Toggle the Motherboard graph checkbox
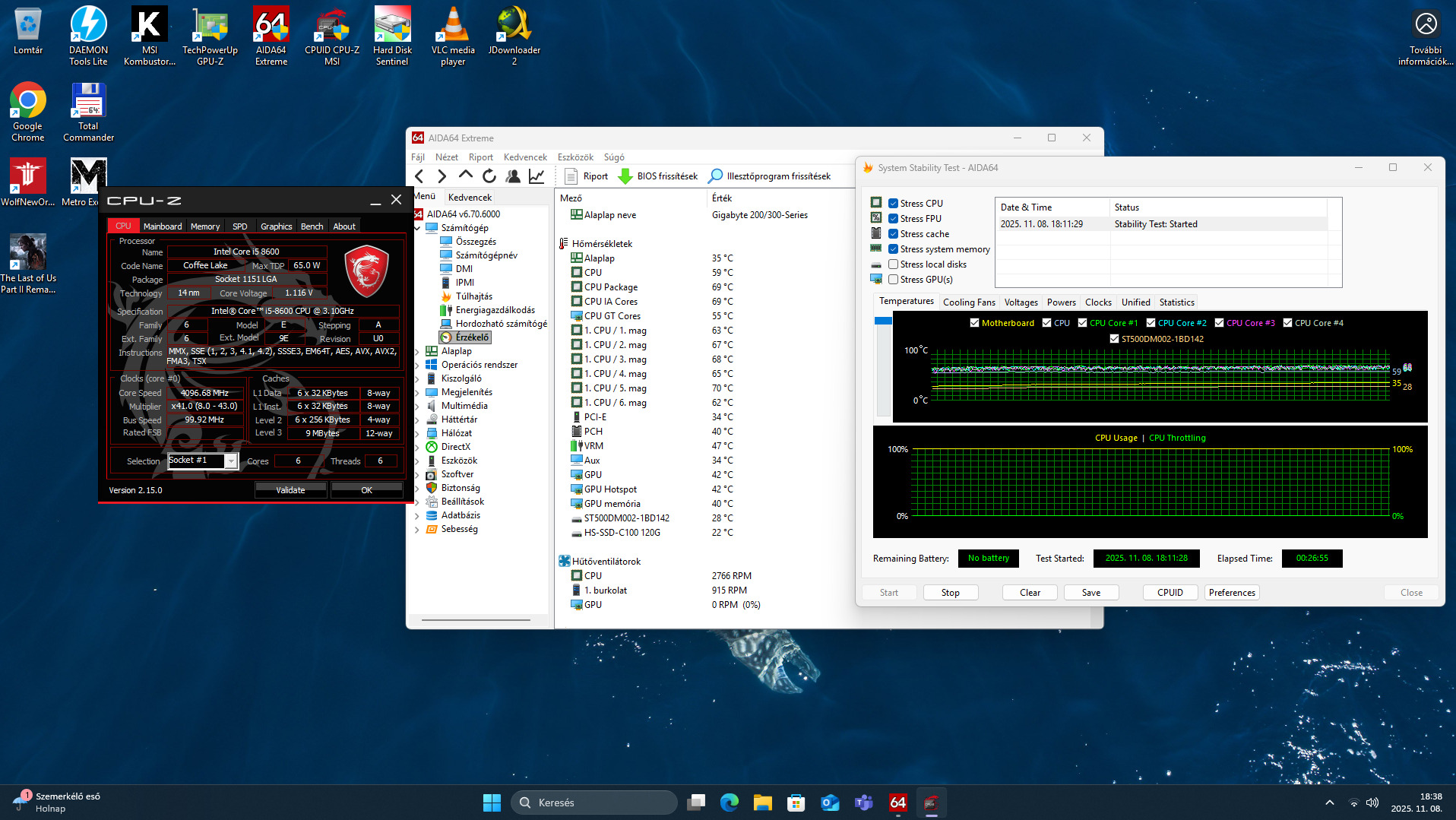Screen dimensions: 1456x820 tap(974, 323)
